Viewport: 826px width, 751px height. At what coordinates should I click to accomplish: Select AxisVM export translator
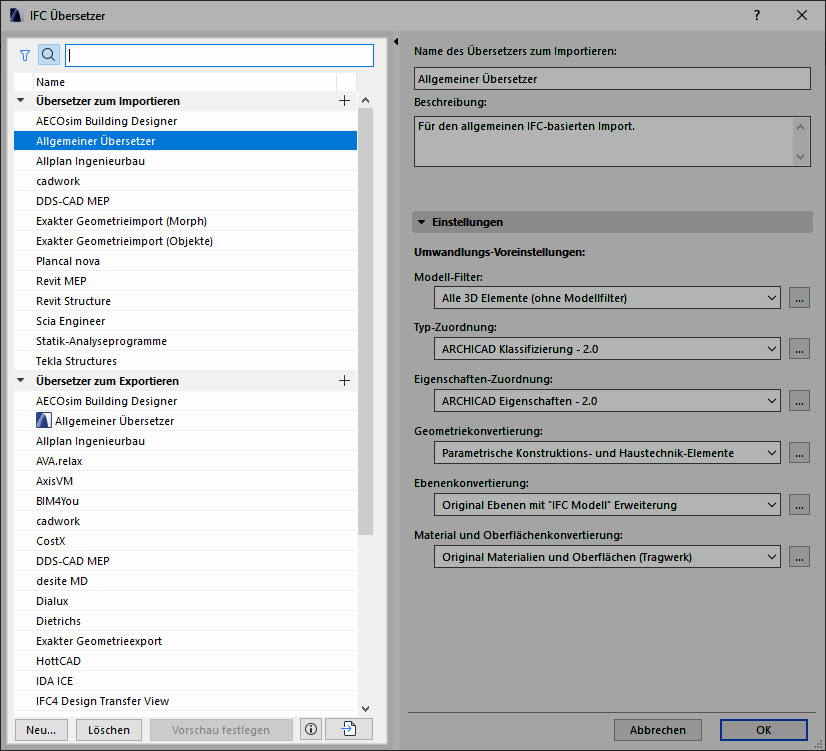tap(185, 481)
